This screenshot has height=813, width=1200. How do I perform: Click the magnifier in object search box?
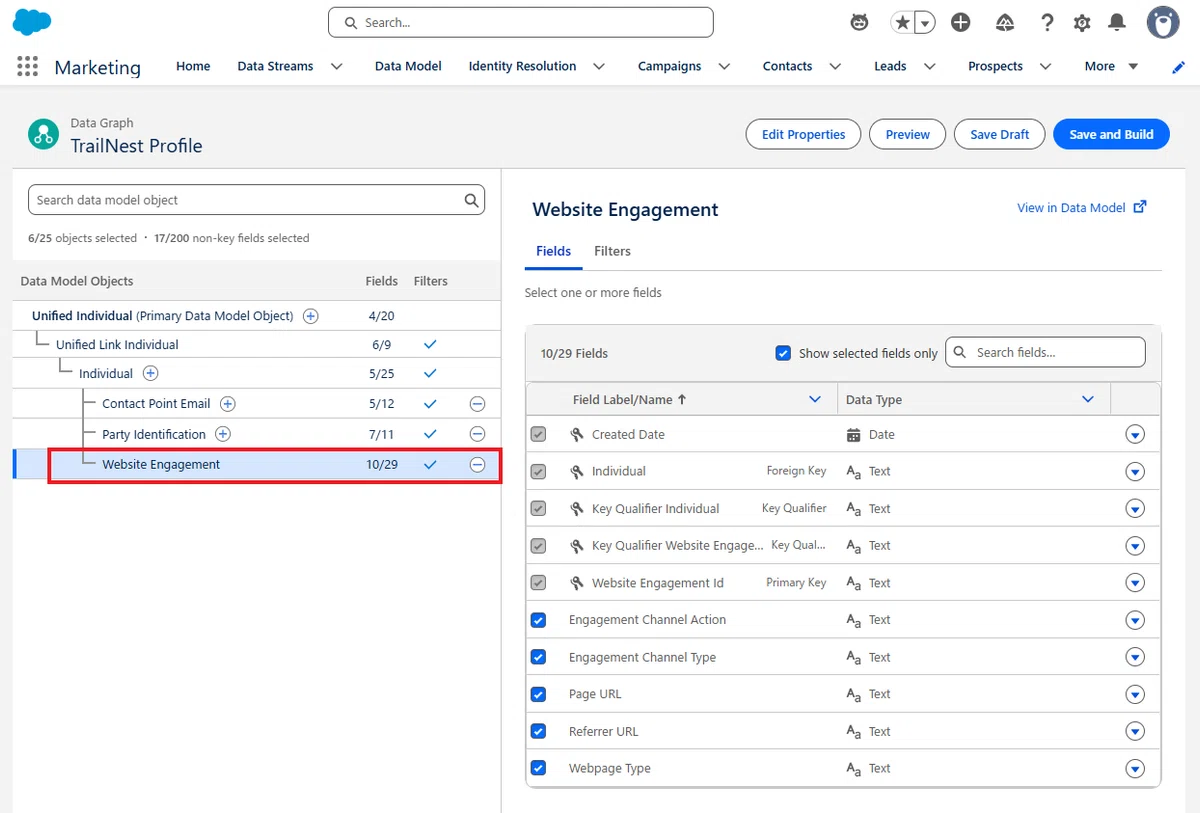tap(472, 200)
